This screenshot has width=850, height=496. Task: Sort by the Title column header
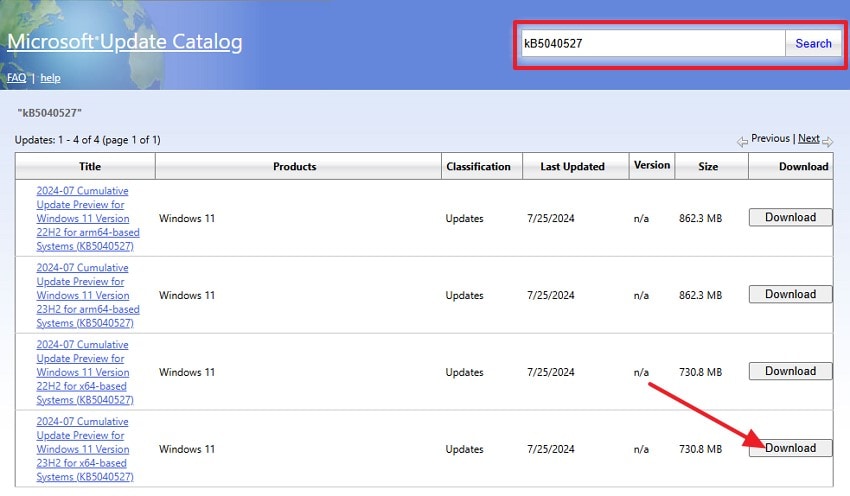coord(89,166)
